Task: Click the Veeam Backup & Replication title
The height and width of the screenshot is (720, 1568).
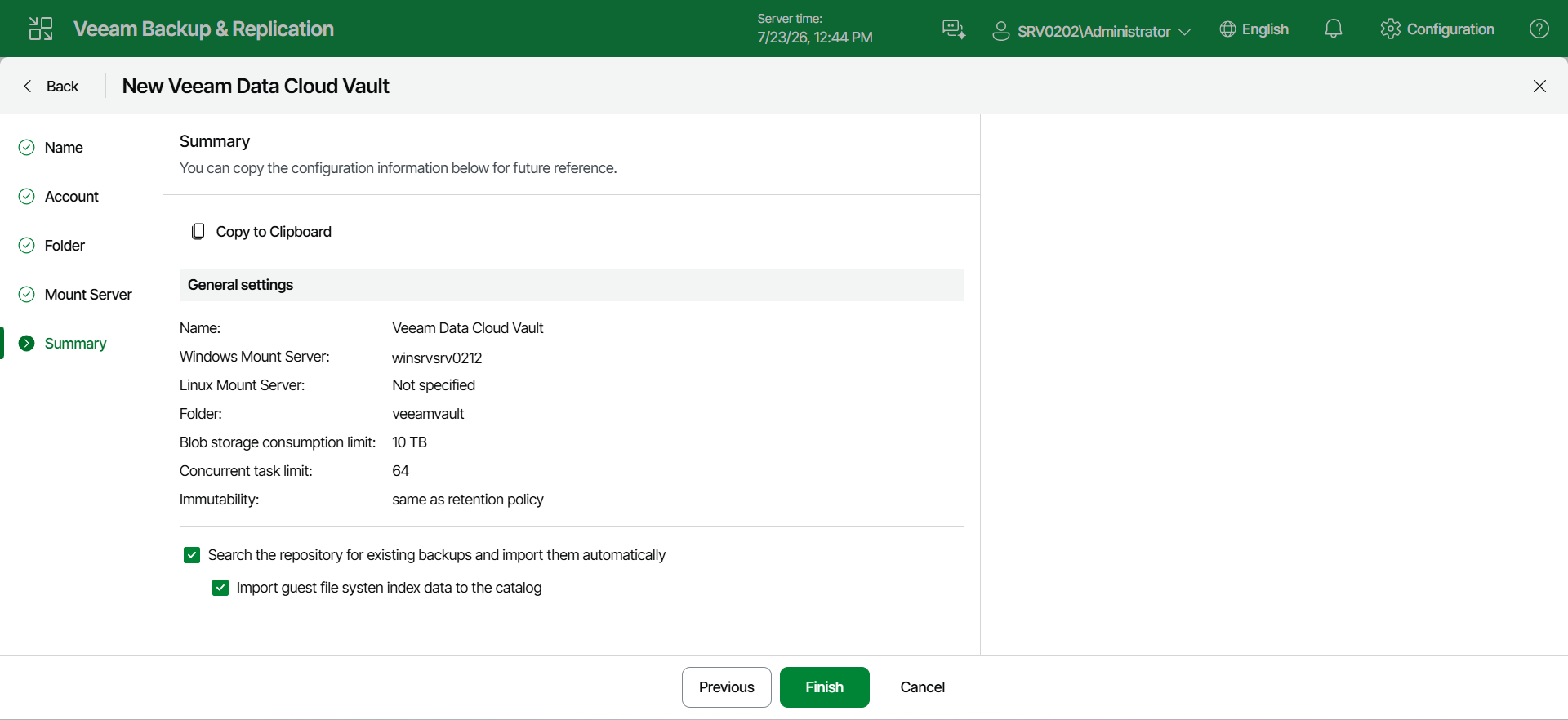Action: (x=203, y=29)
